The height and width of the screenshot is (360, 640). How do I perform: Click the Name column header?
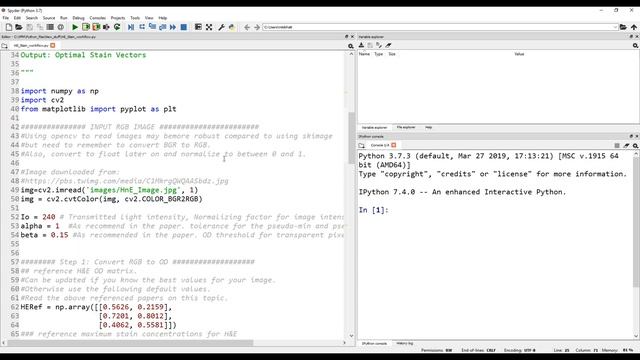click(x=364, y=54)
